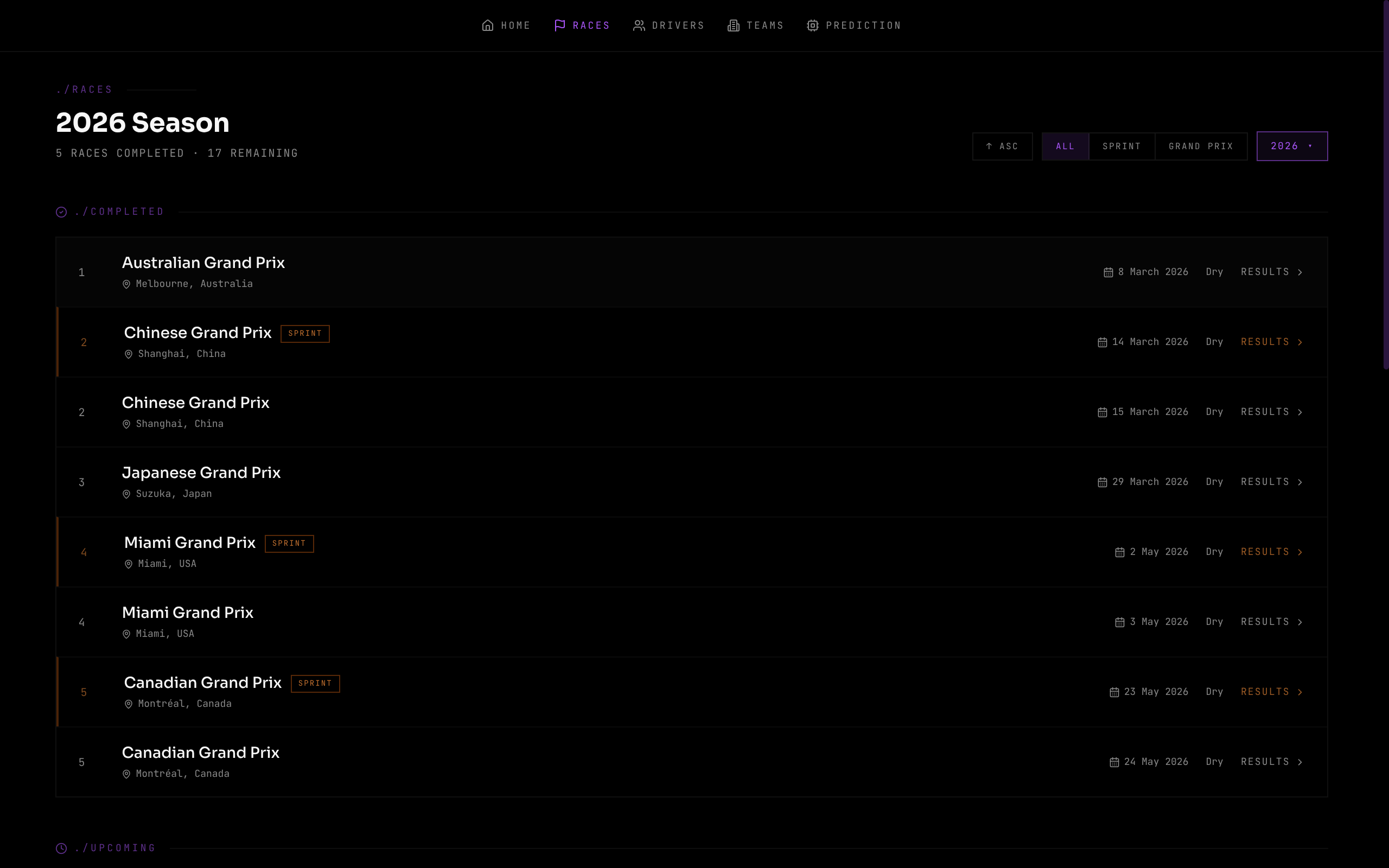1389x868 pixels.
Task: Click the calendar icon next to 8 March 2026
Action: [1108, 272]
